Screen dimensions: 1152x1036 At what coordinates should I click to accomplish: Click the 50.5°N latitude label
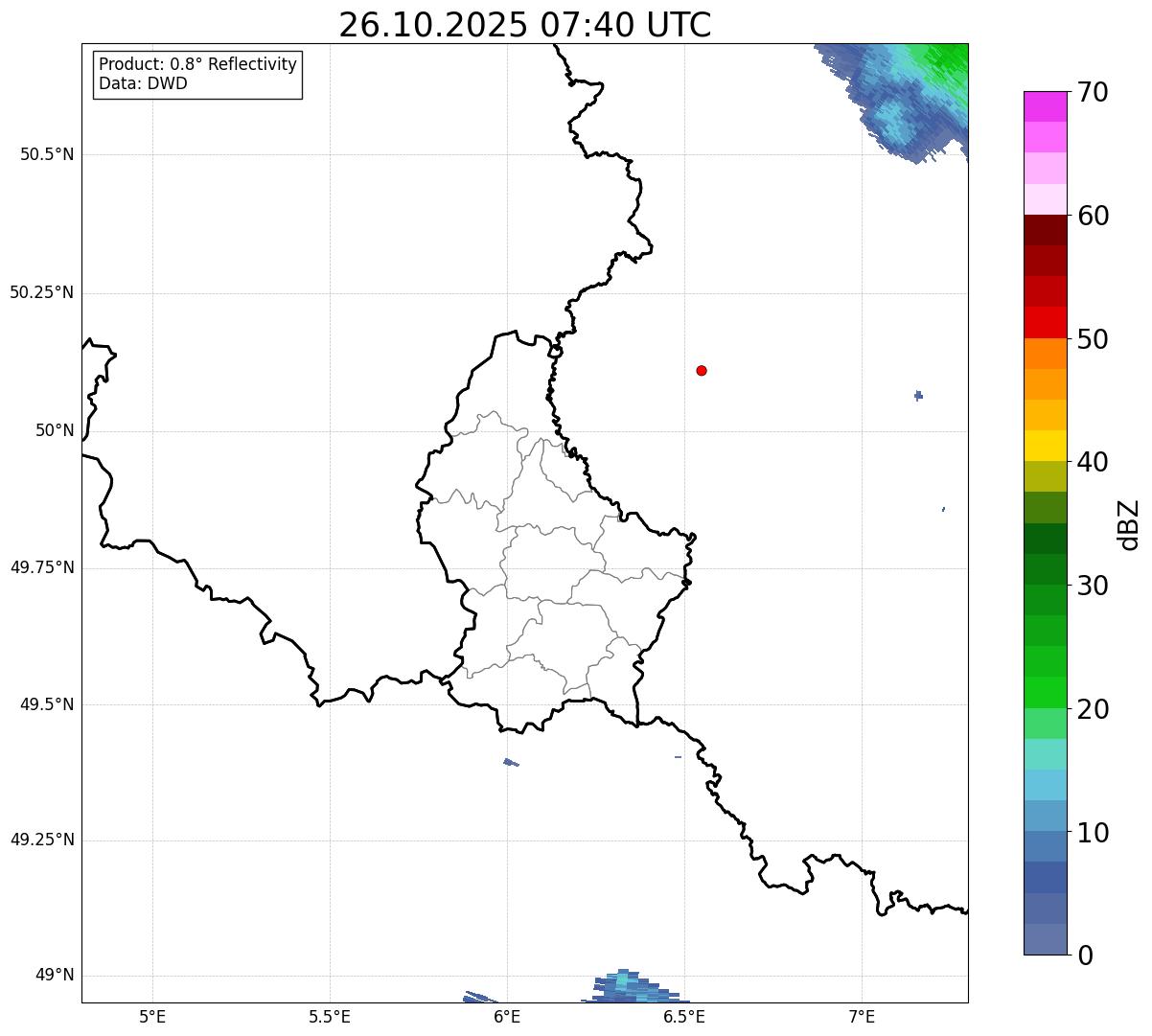click(x=47, y=154)
